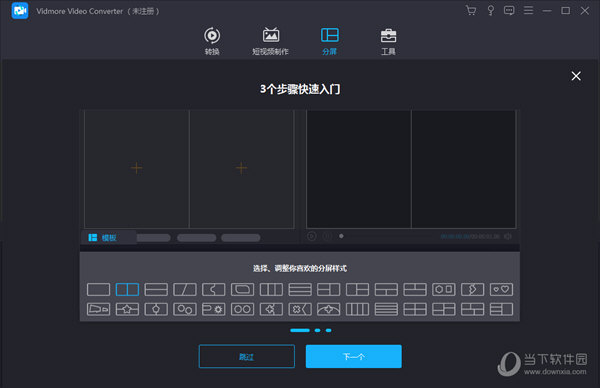Choose the star with horizontal line template
Screen dimensions: 600x388
click(127, 309)
